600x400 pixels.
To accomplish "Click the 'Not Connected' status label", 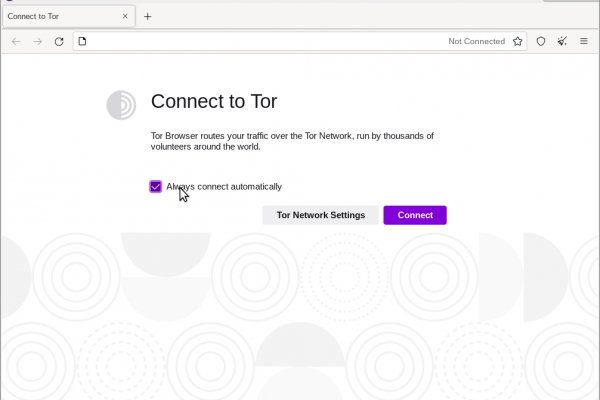I will (476, 41).
